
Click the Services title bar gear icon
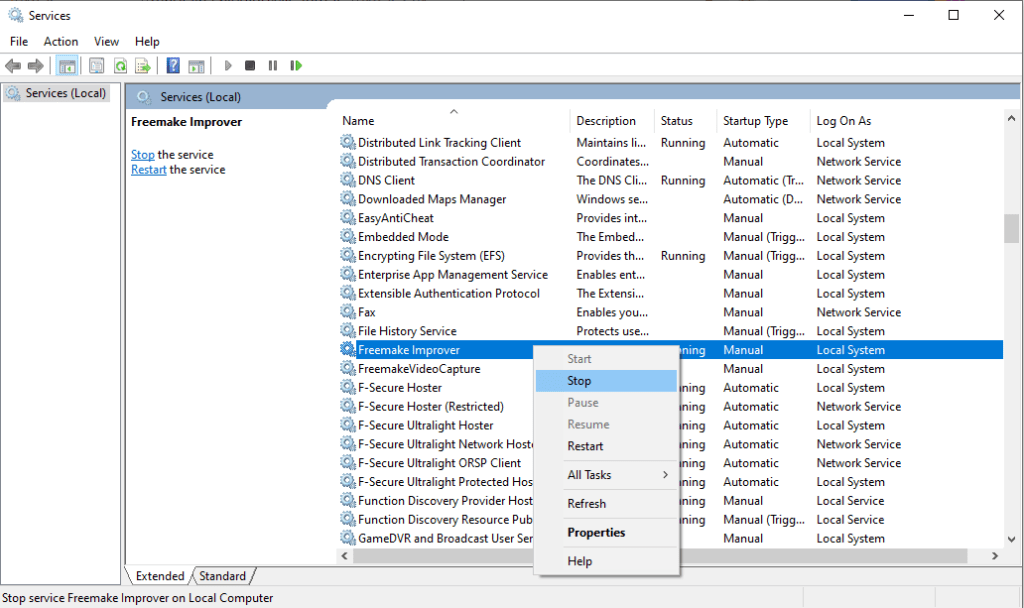16,14
